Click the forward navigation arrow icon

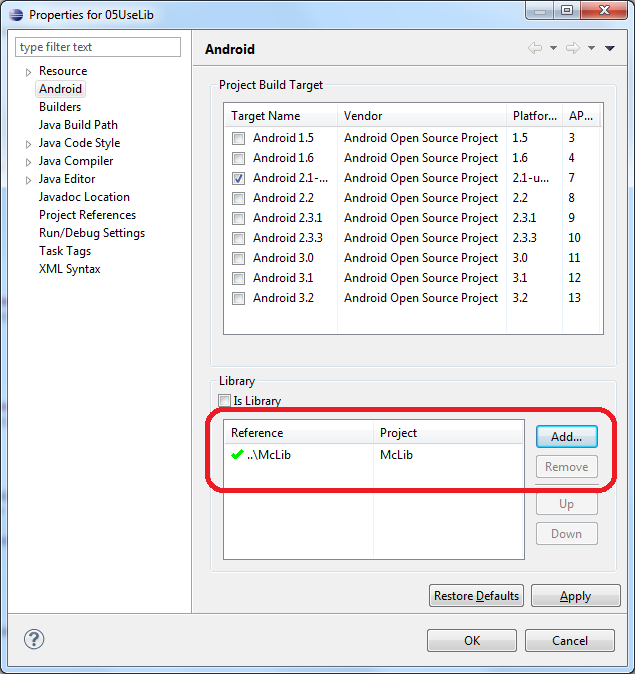pyautogui.click(x=573, y=48)
